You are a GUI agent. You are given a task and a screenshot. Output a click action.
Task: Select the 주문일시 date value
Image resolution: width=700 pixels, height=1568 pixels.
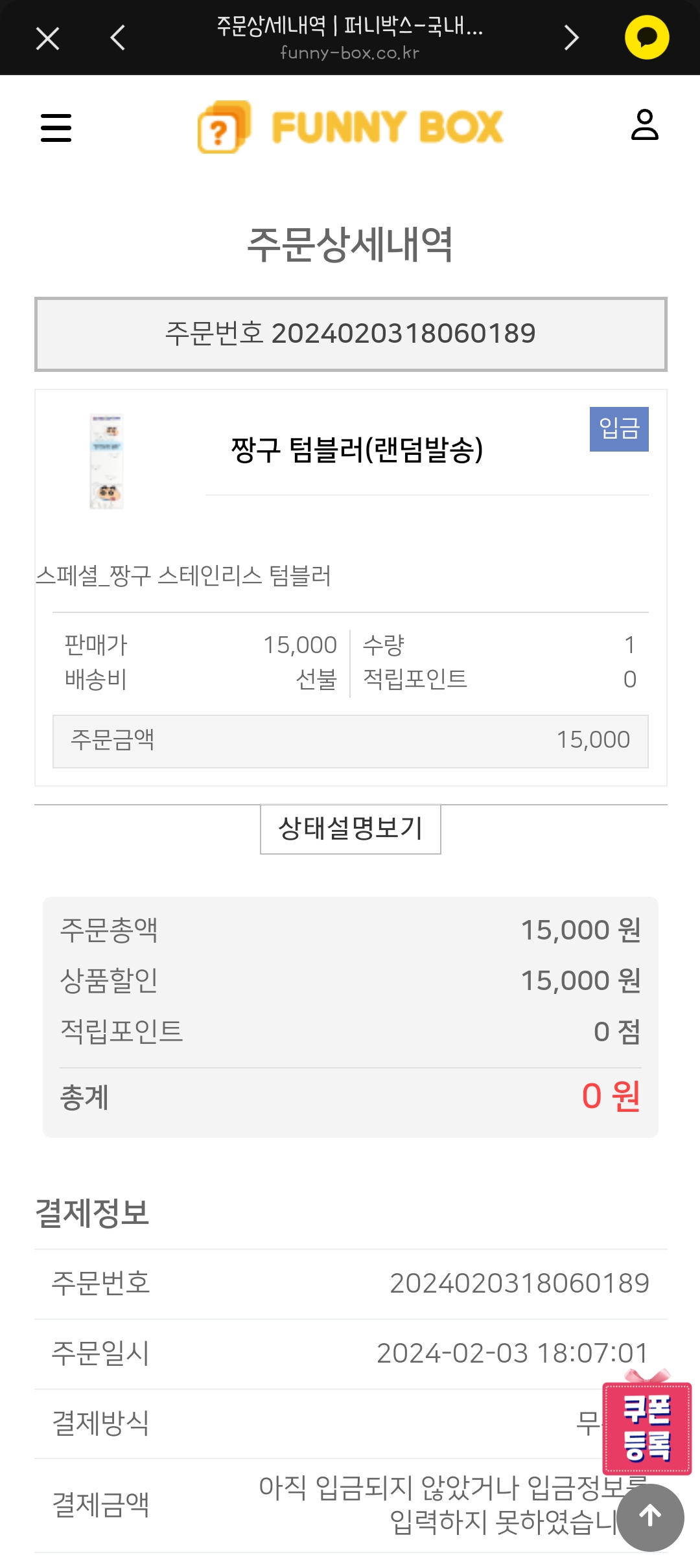(x=512, y=1353)
